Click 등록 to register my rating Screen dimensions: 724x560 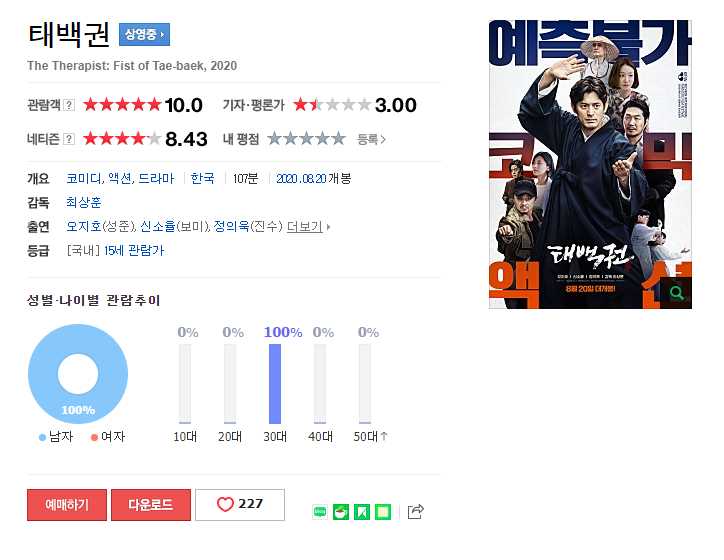tap(371, 139)
